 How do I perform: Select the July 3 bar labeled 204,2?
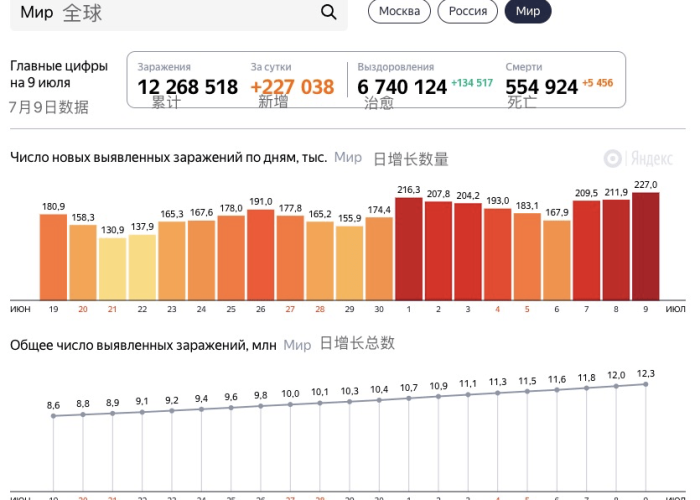(468, 252)
